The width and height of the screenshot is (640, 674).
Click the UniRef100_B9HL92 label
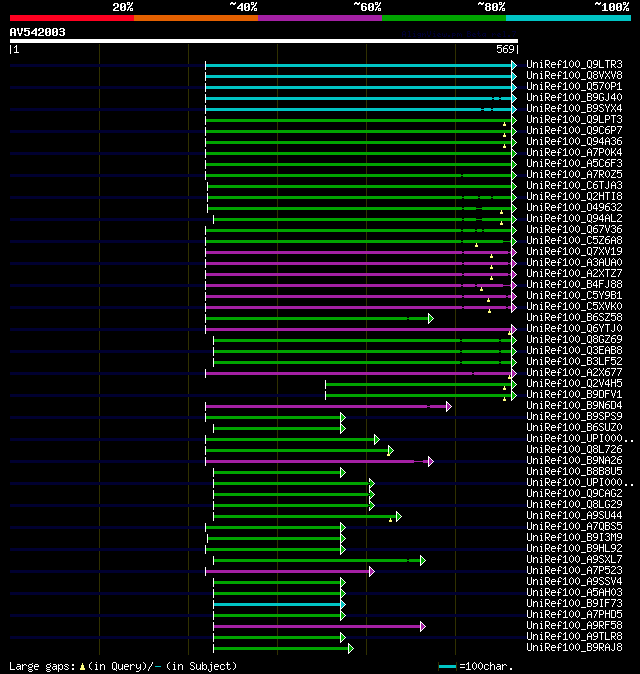pyautogui.click(x=574, y=549)
